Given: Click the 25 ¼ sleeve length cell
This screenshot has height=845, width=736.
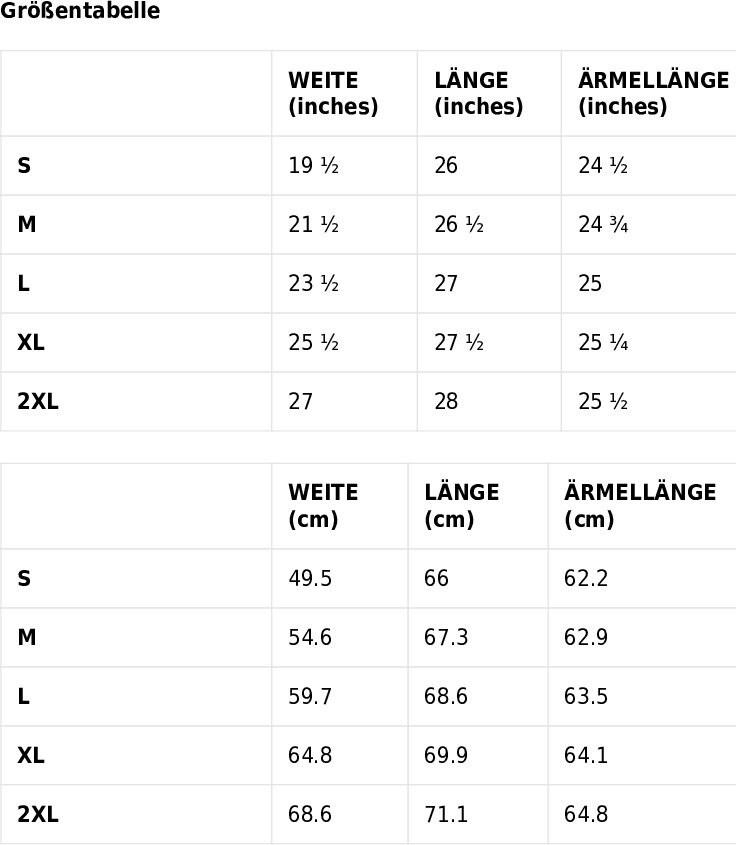Looking at the screenshot, I should point(649,343).
